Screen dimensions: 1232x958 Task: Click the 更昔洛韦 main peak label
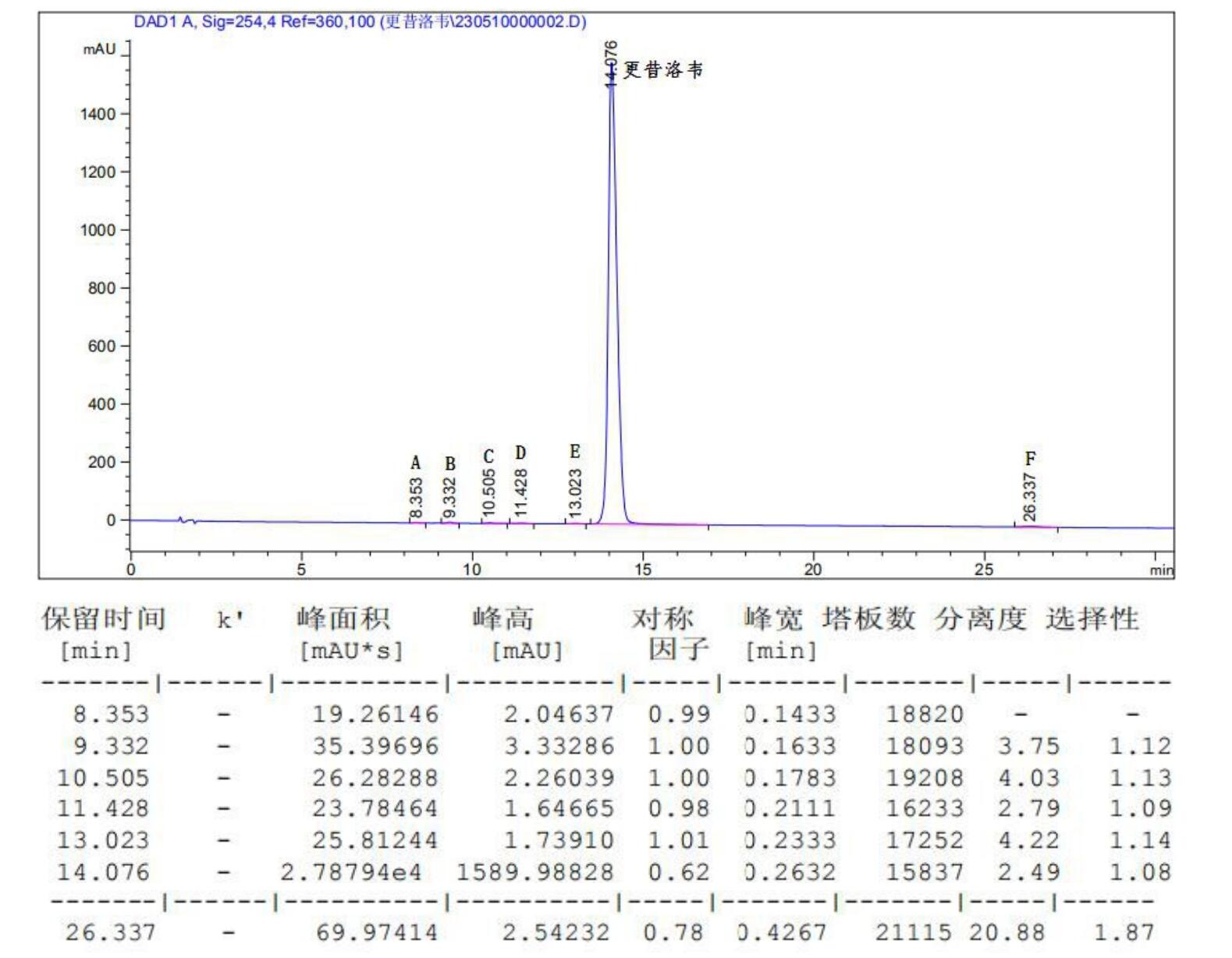point(662,70)
